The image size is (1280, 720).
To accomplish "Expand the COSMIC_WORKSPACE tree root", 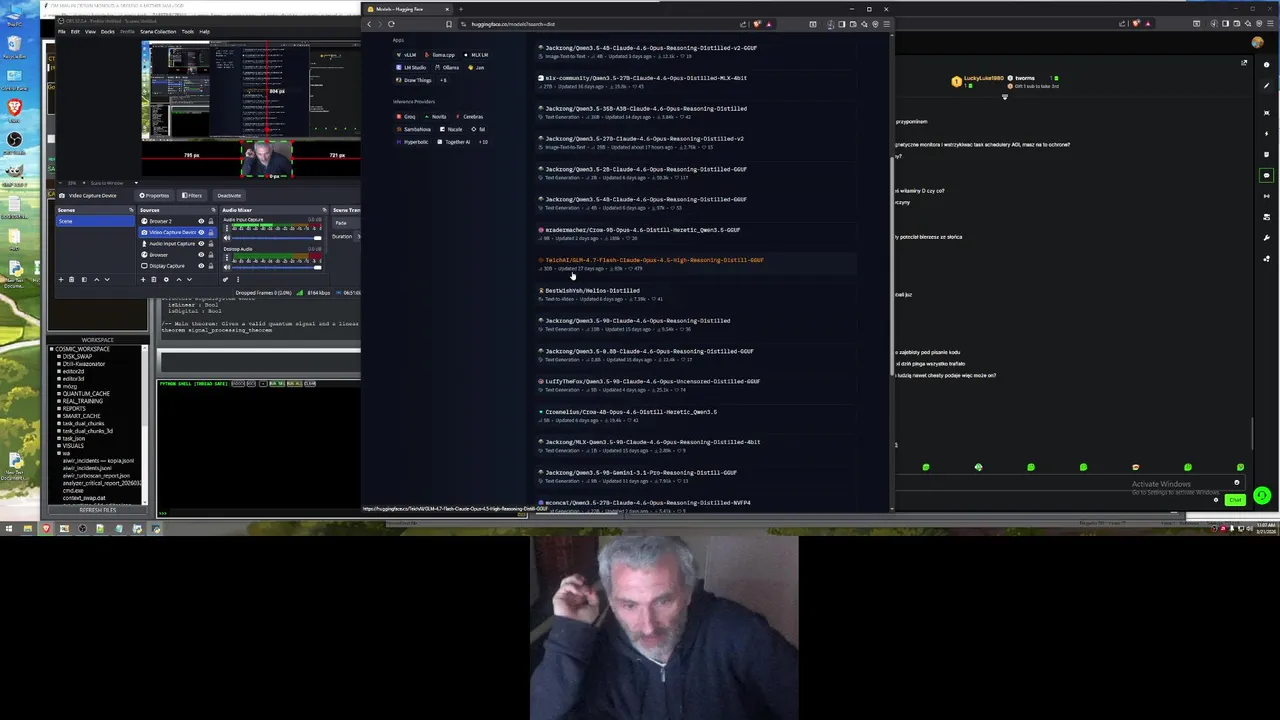I will tap(52, 349).
